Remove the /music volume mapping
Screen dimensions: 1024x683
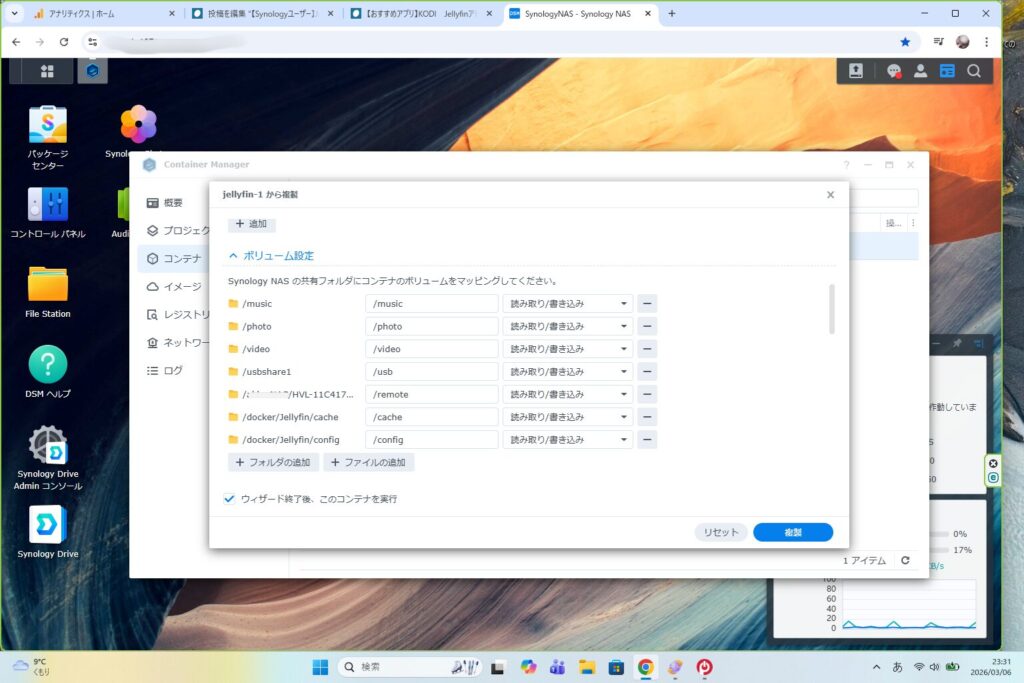pyautogui.click(x=647, y=303)
